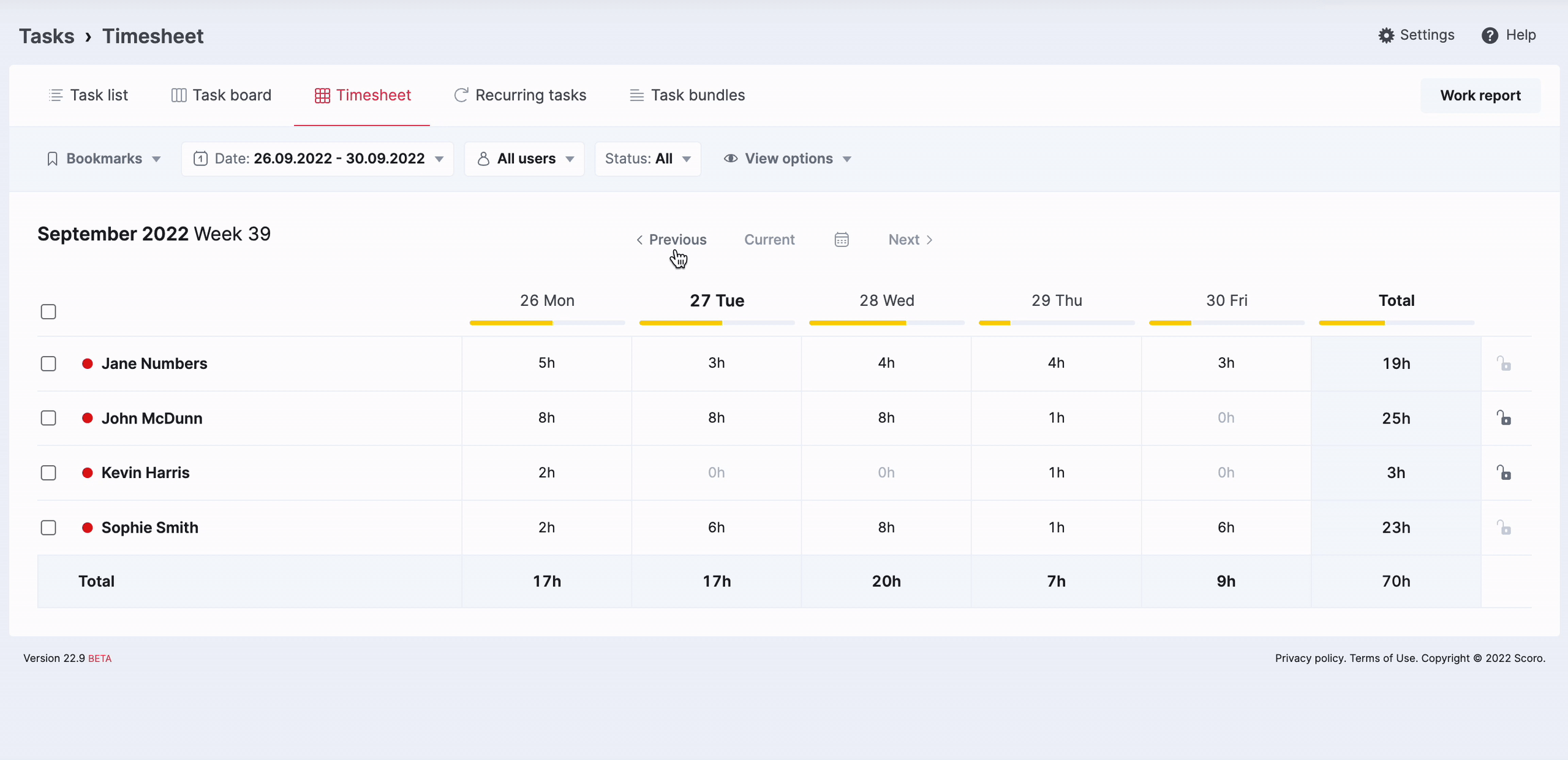The width and height of the screenshot is (1568, 760).
Task: Switch to the Task board tab
Action: click(x=221, y=95)
